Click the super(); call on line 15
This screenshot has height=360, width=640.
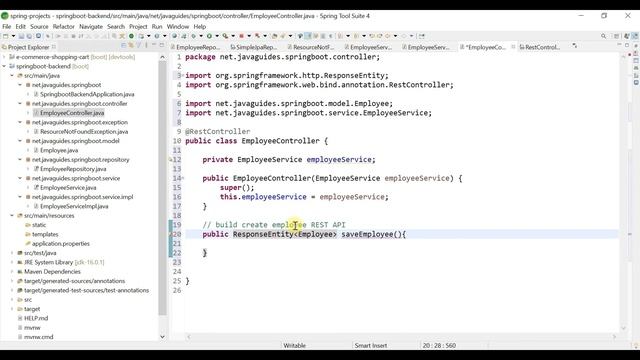[237, 188]
